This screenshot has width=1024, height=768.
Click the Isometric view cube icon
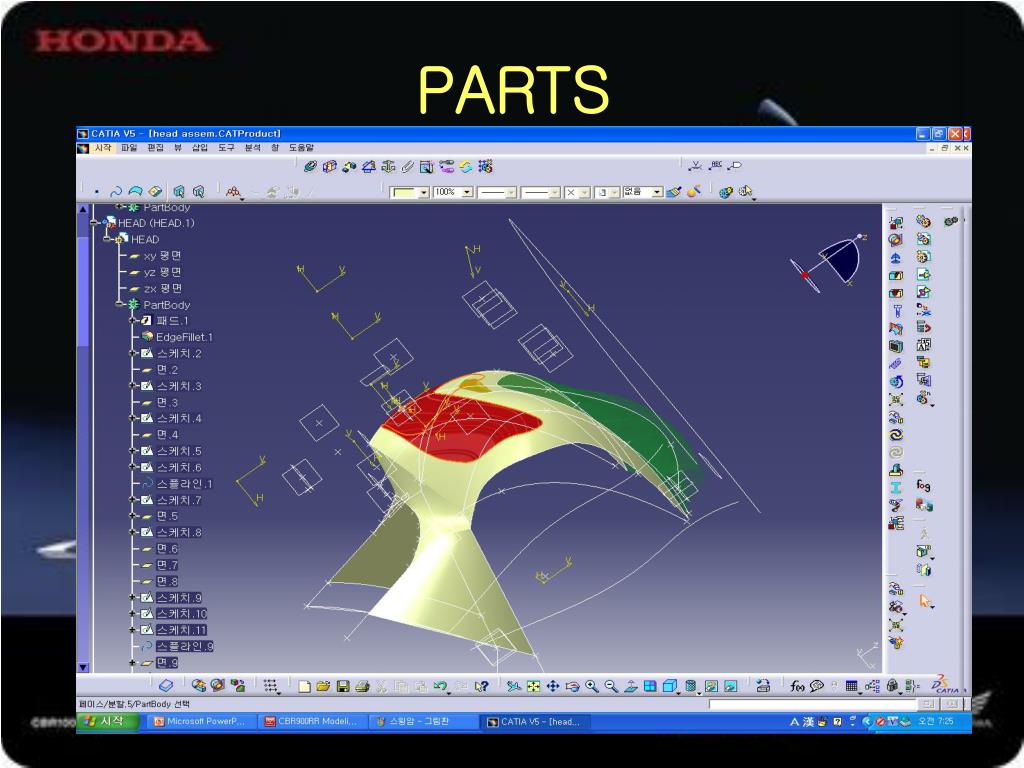coord(669,686)
